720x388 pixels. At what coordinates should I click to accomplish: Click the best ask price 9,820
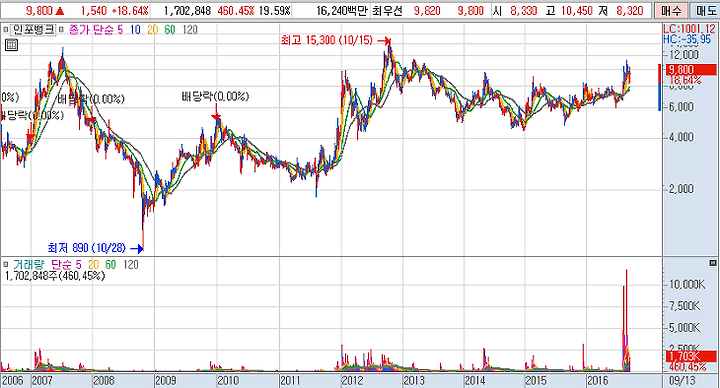427,11
